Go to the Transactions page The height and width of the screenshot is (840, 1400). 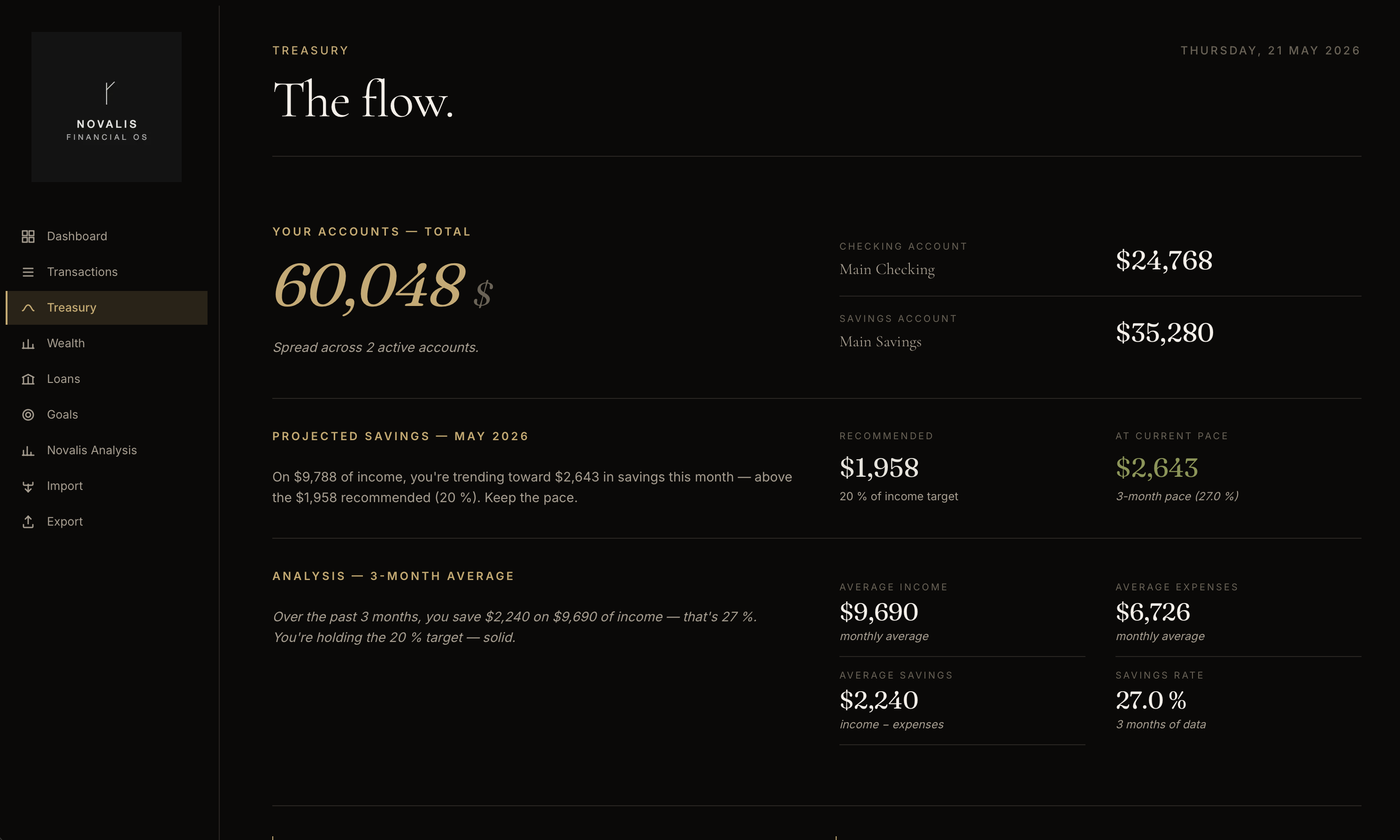pyautogui.click(x=107, y=272)
